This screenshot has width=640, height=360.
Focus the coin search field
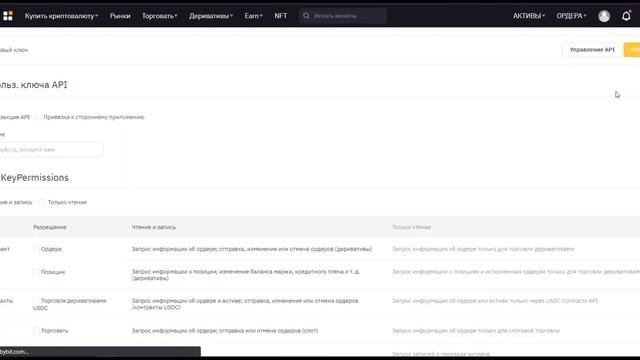(343, 16)
